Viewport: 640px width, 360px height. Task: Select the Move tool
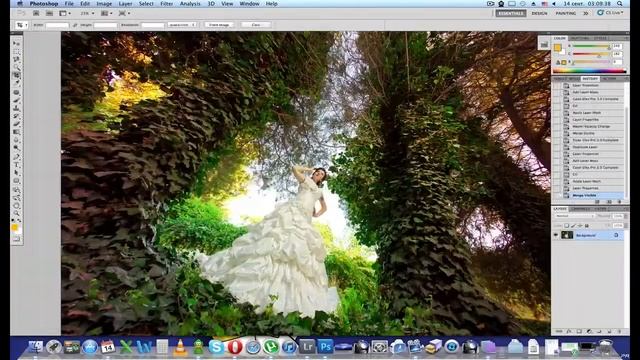(16, 43)
